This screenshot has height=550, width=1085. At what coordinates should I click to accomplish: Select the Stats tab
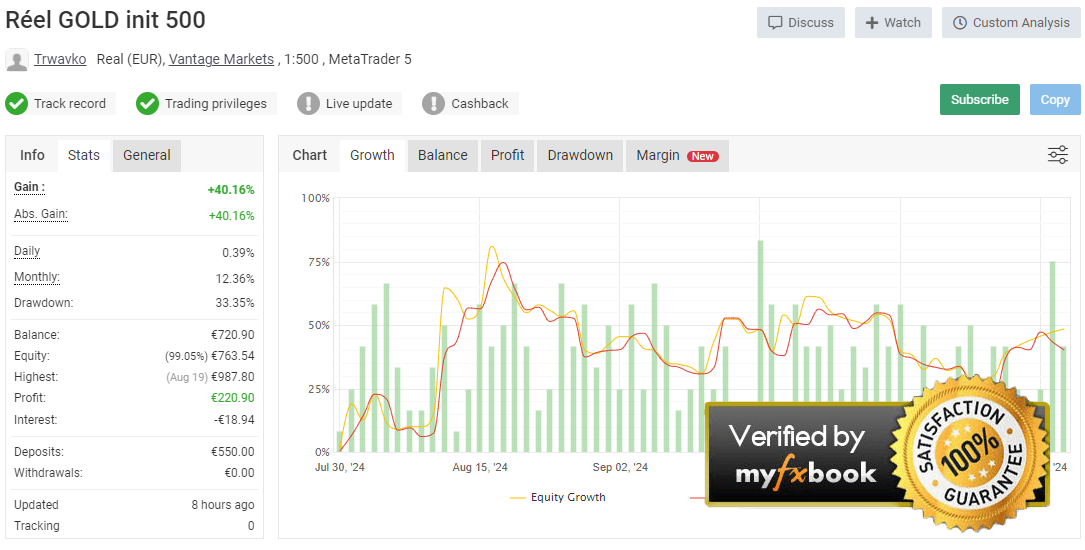pyautogui.click(x=84, y=155)
